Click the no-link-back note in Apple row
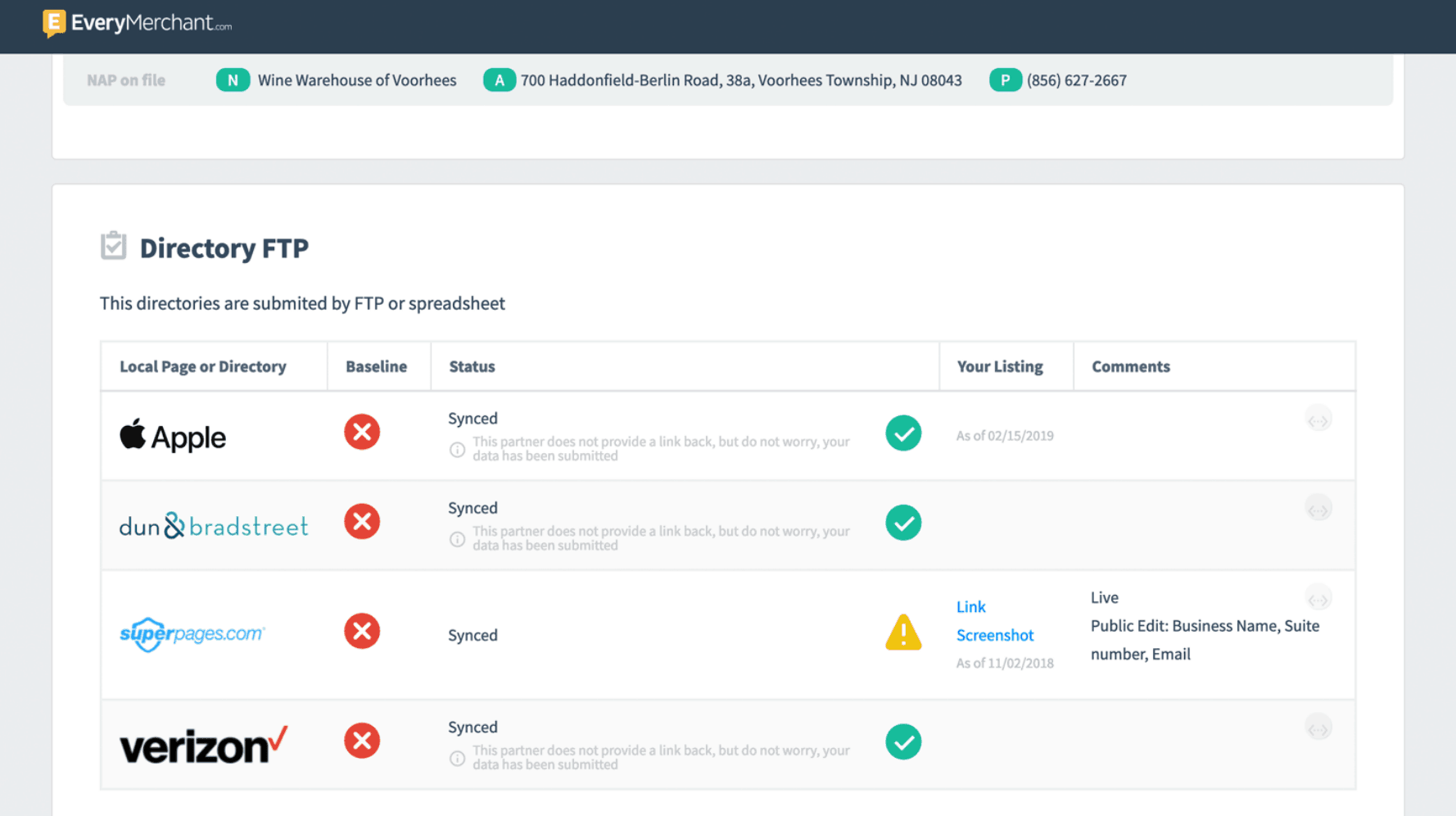This screenshot has width=1456, height=816. pos(661,449)
